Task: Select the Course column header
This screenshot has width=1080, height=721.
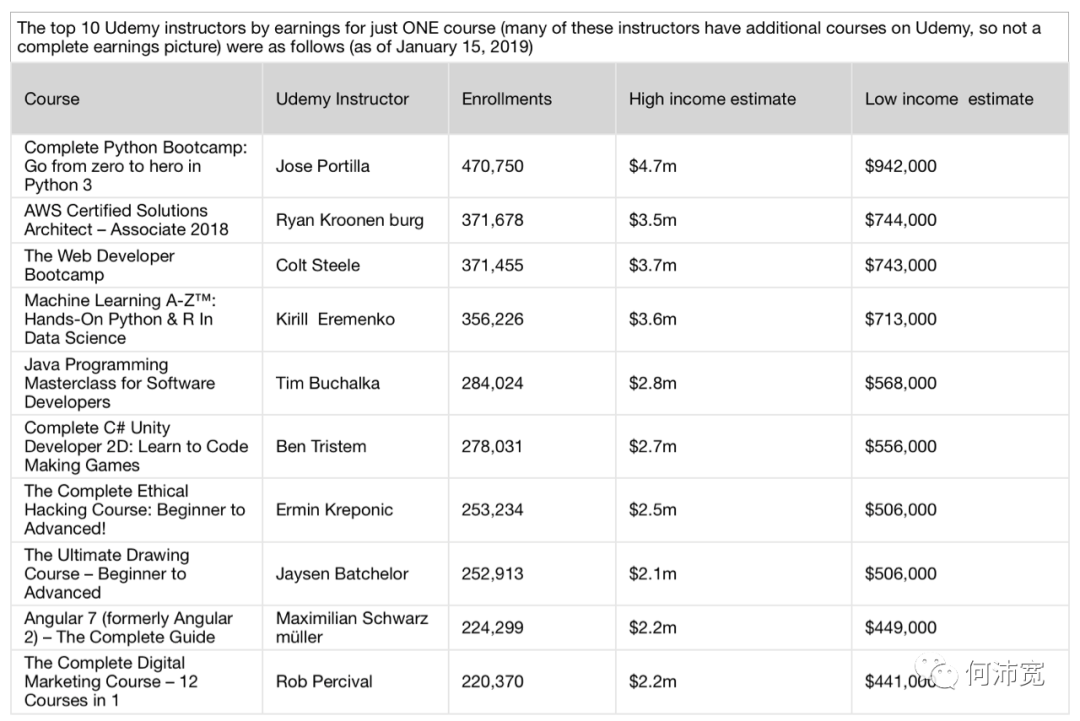Action: point(52,99)
